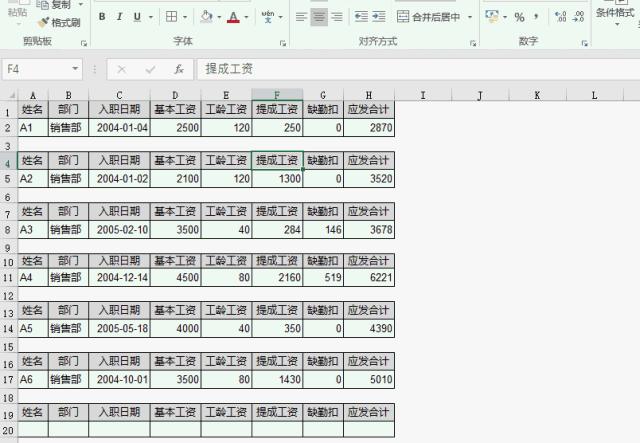Decrease indent icon
640x443 pixels.
point(361,17)
